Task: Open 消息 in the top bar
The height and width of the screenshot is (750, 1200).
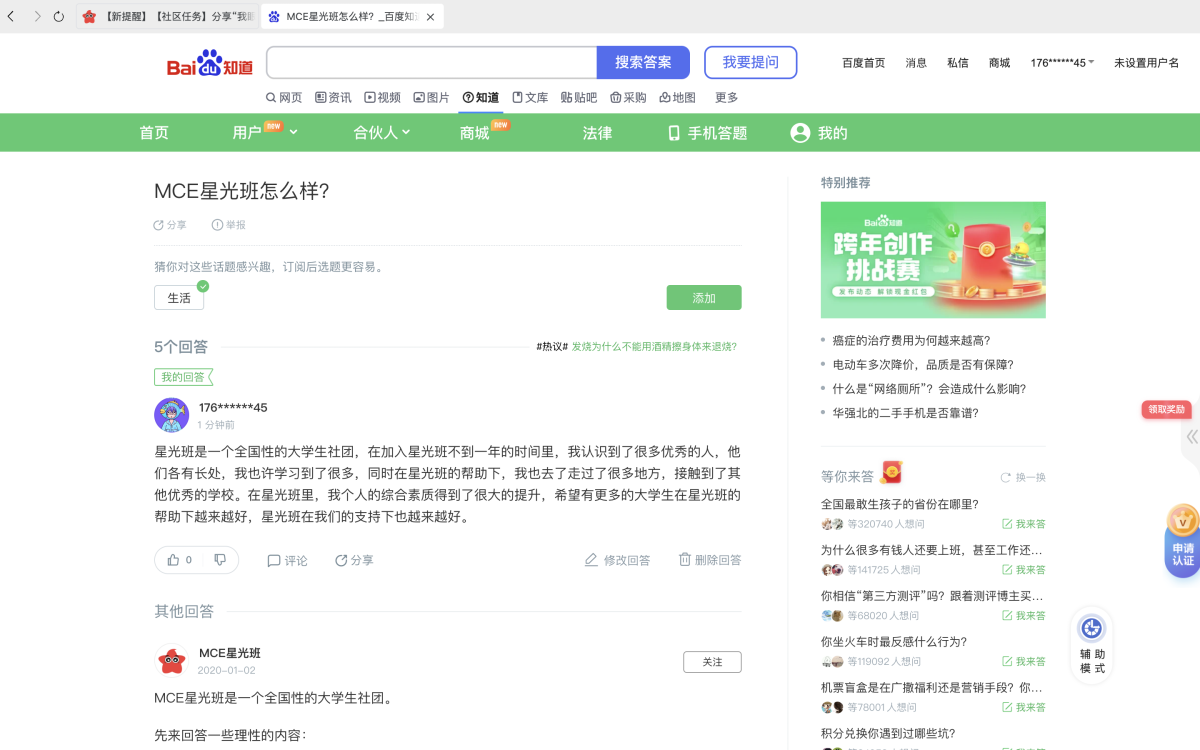Action: pos(916,63)
